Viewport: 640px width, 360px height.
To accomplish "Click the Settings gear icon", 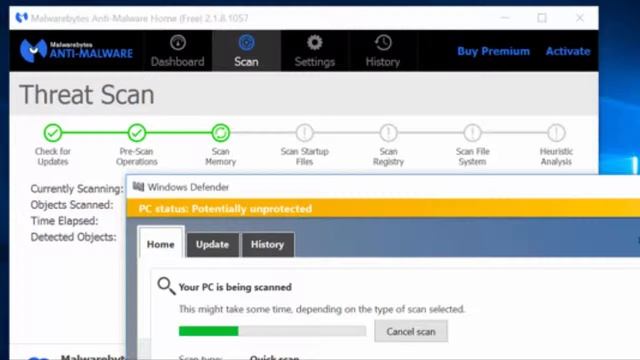I will [315, 42].
